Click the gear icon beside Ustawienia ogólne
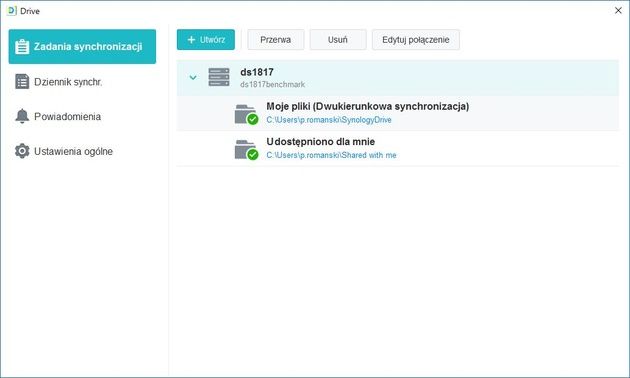 [22, 151]
